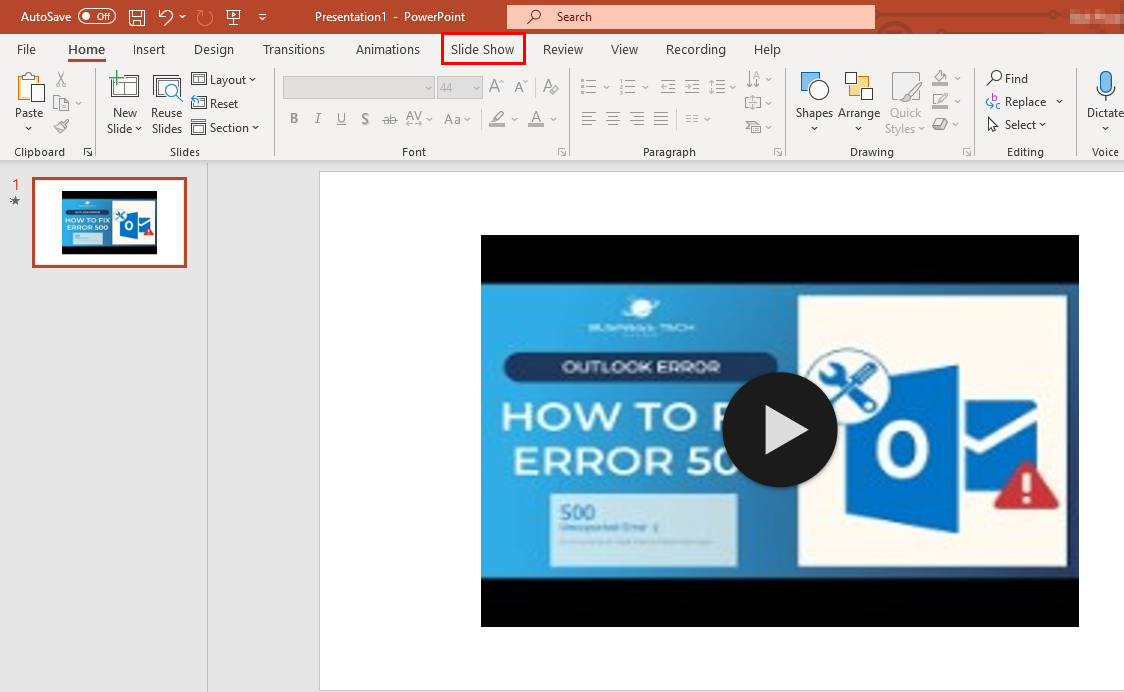Click the Reuse Slides icon
Viewport: 1124px width, 692px height.
tap(167, 87)
